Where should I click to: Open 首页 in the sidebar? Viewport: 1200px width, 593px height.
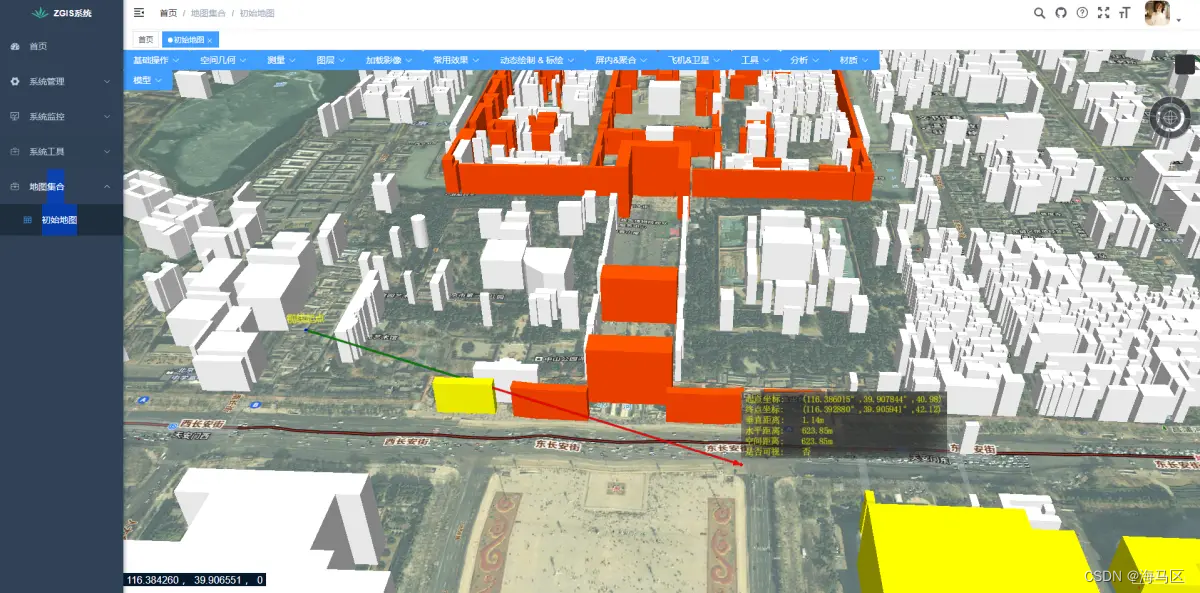pyautogui.click(x=61, y=47)
